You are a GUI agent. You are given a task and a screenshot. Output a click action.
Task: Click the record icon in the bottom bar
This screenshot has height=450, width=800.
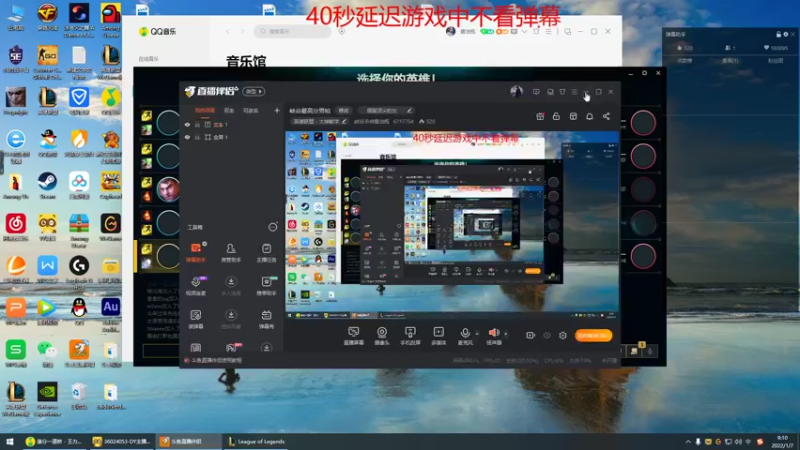tap(531, 335)
